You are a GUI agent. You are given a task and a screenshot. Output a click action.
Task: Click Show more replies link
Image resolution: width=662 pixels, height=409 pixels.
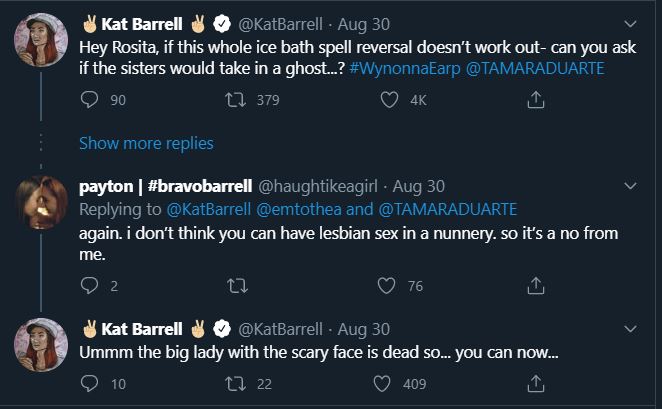coord(146,143)
